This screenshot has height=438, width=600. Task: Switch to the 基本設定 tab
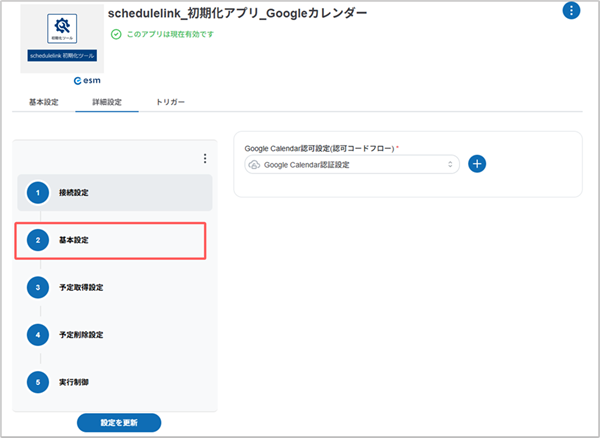[44, 102]
